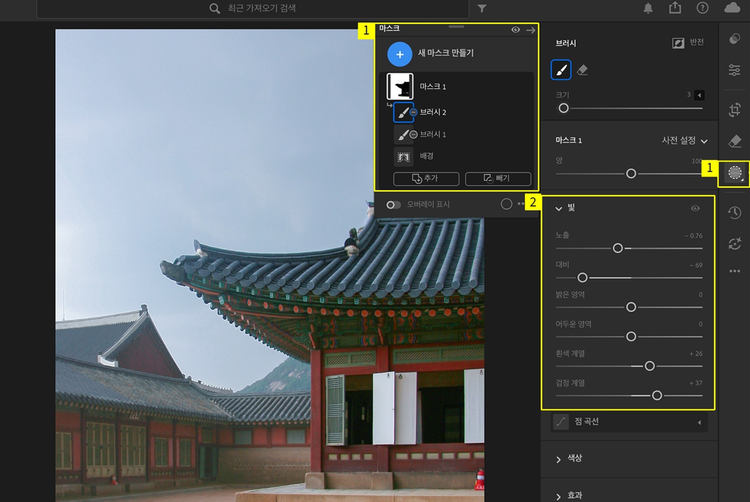This screenshot has width=750, height=502.
Task: Expand the 효과 effects section
Action: (558, 497)
